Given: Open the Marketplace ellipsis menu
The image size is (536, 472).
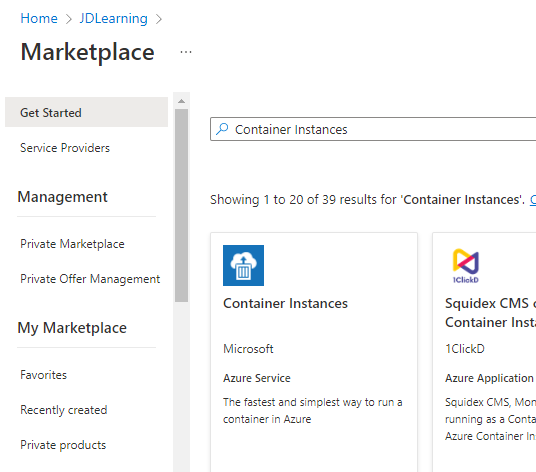Looking at the screenshot, I should (186, 52).
